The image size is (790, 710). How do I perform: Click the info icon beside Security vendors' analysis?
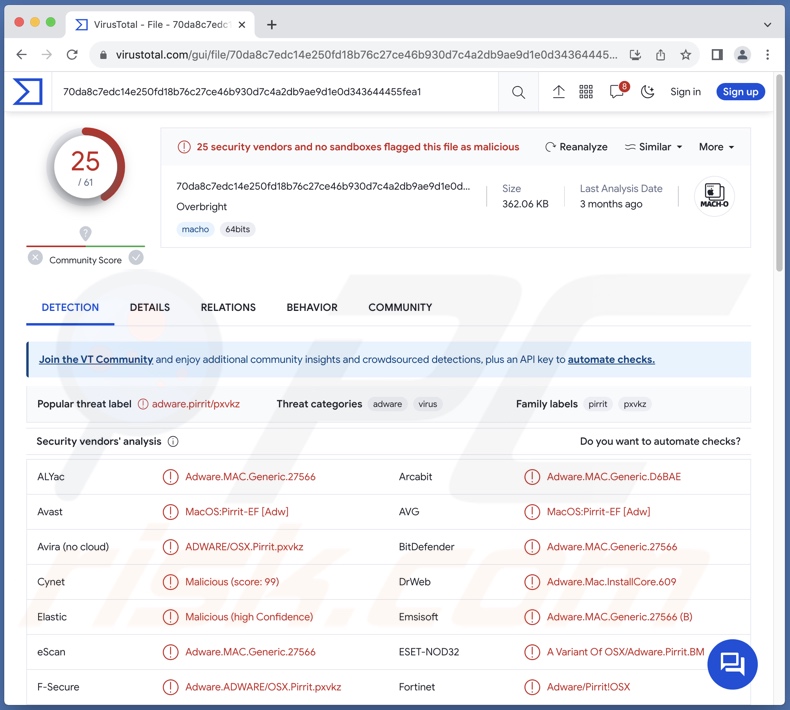tap(173, 441)
